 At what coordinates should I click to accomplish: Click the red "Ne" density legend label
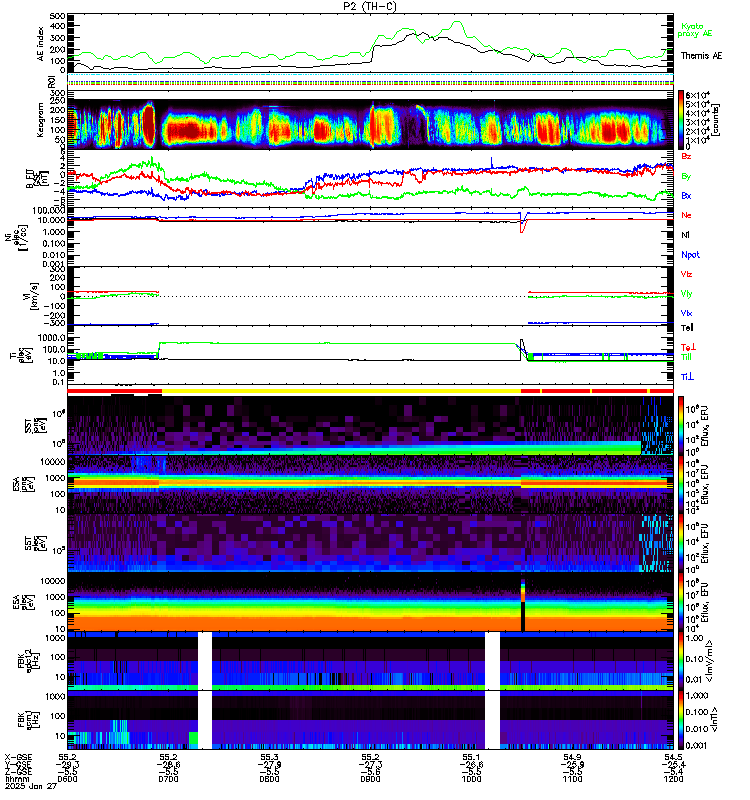(x=686, y=215)
